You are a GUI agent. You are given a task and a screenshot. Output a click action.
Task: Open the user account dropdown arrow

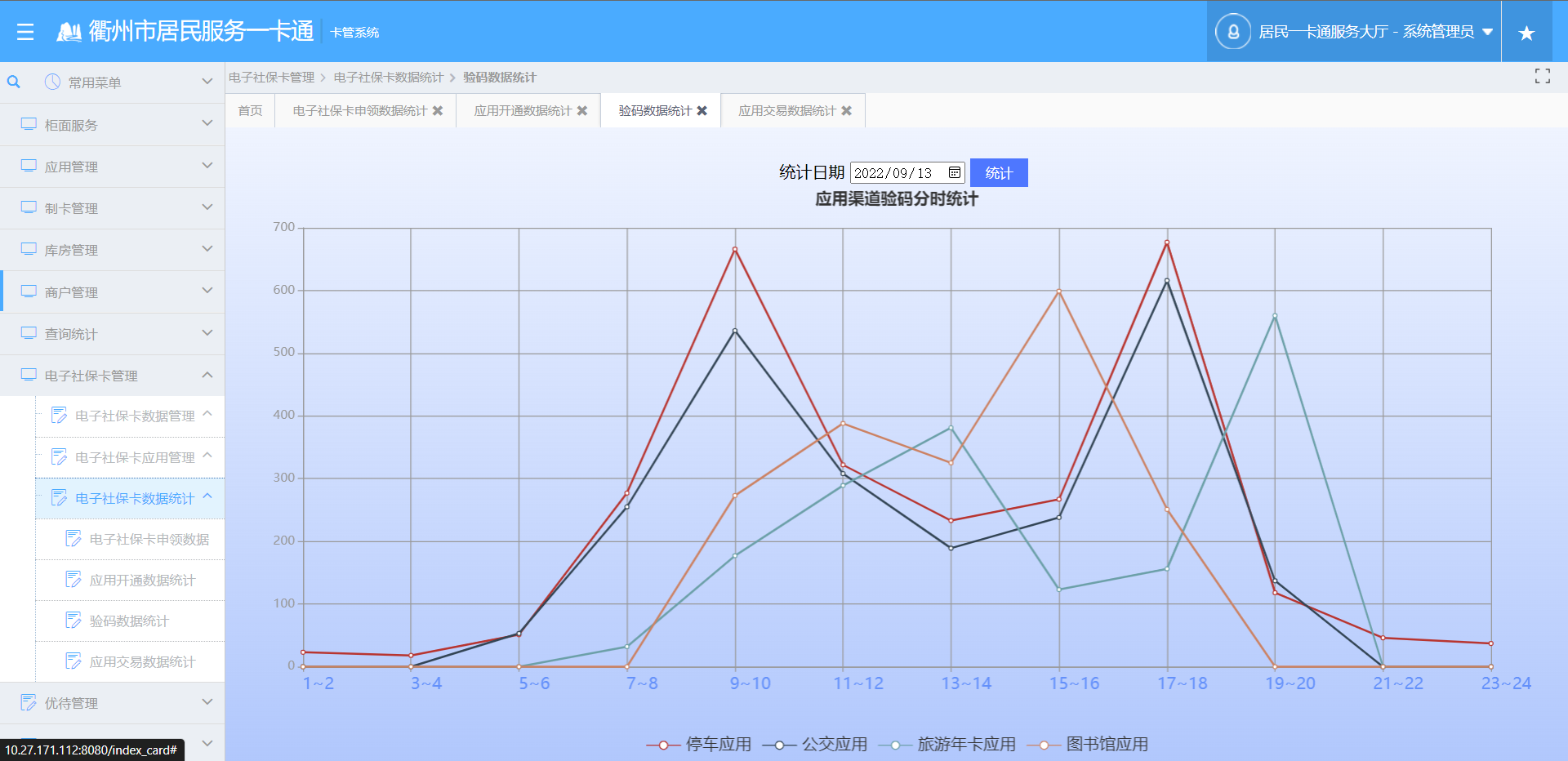(x=1487, y=32)
